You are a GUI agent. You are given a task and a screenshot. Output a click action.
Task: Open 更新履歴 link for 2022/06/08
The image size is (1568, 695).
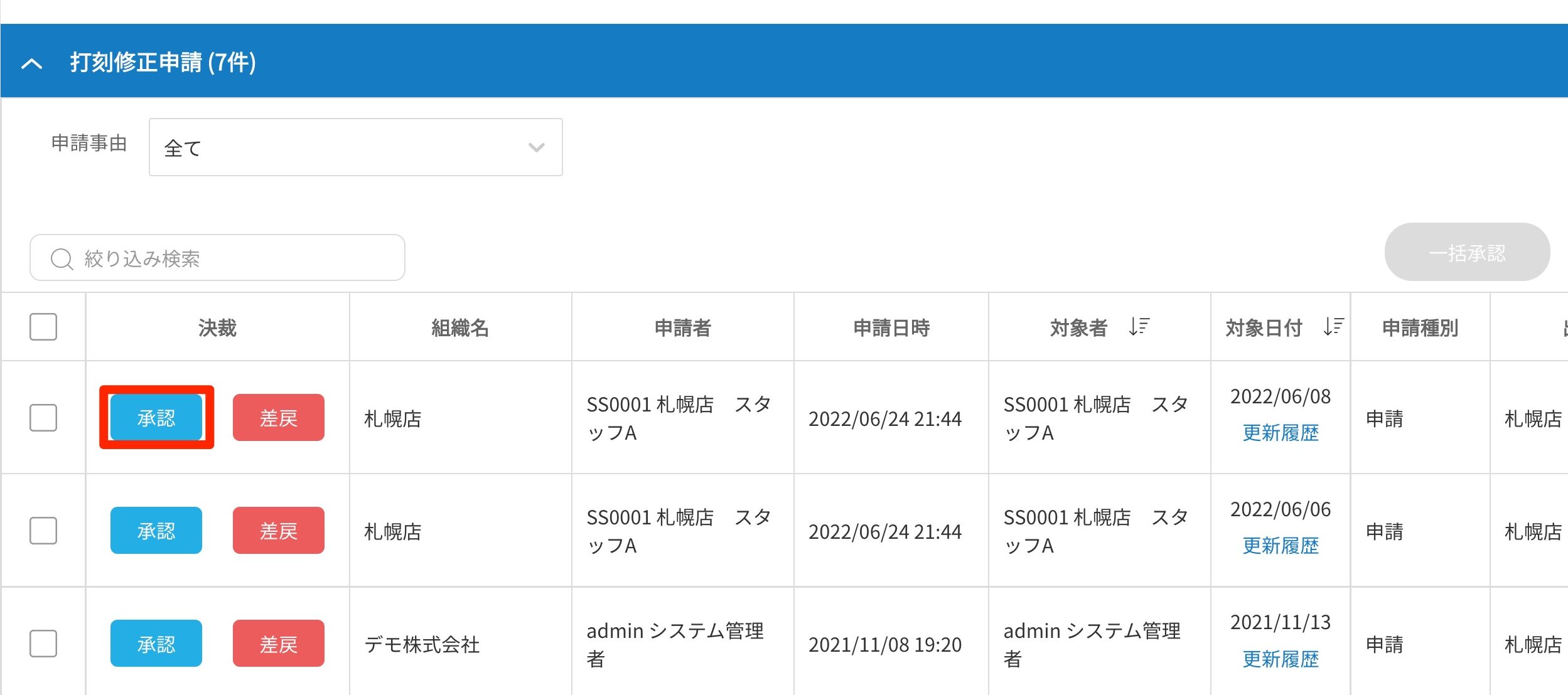[1281, 433]
